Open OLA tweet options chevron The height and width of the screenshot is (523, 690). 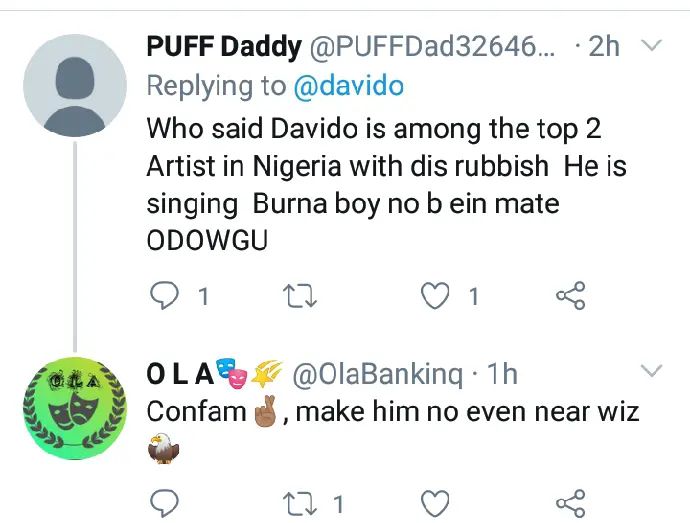651,372
